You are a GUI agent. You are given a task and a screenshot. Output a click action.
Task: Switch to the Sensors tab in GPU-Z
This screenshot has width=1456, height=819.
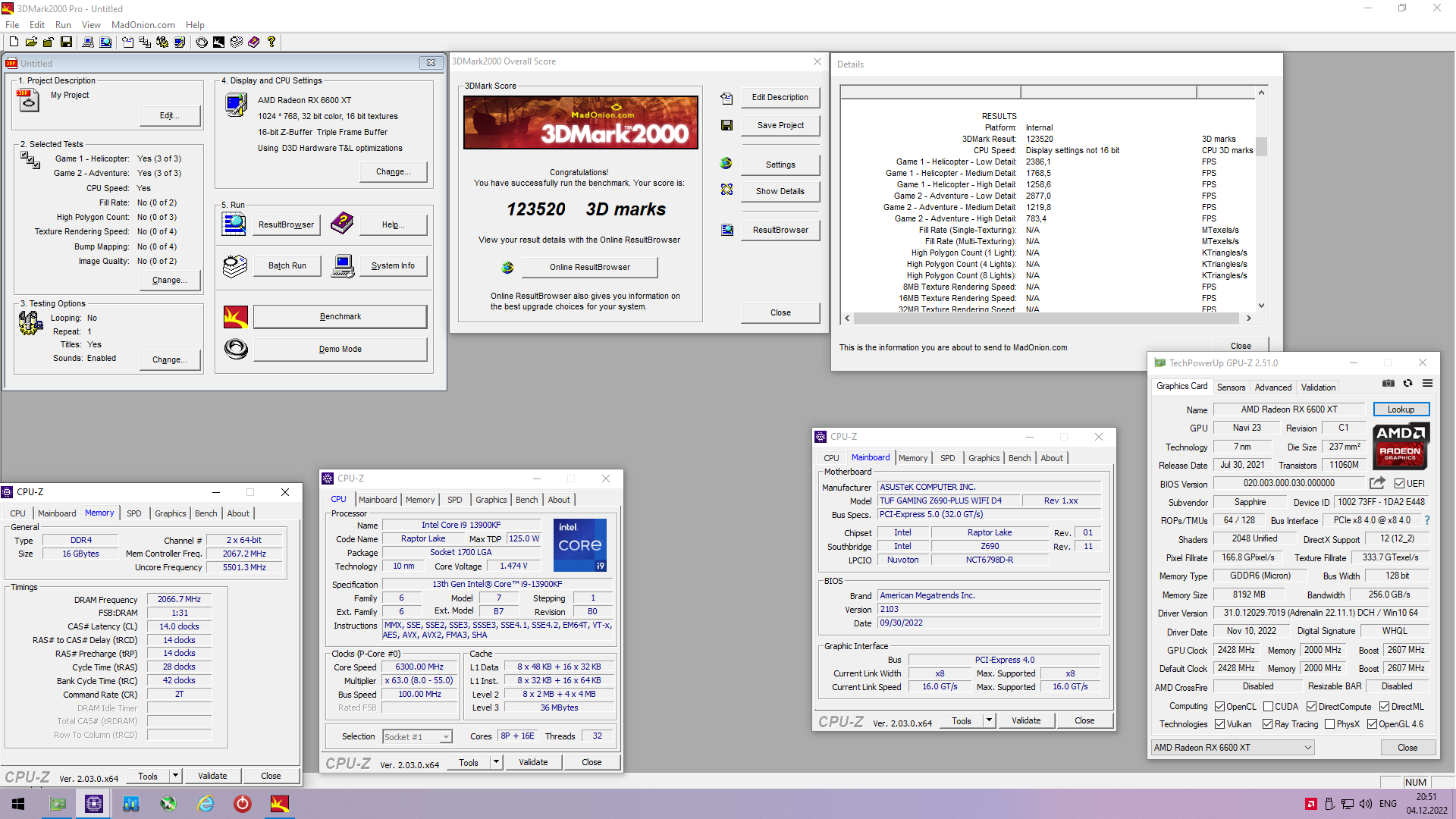[1231, 387]
